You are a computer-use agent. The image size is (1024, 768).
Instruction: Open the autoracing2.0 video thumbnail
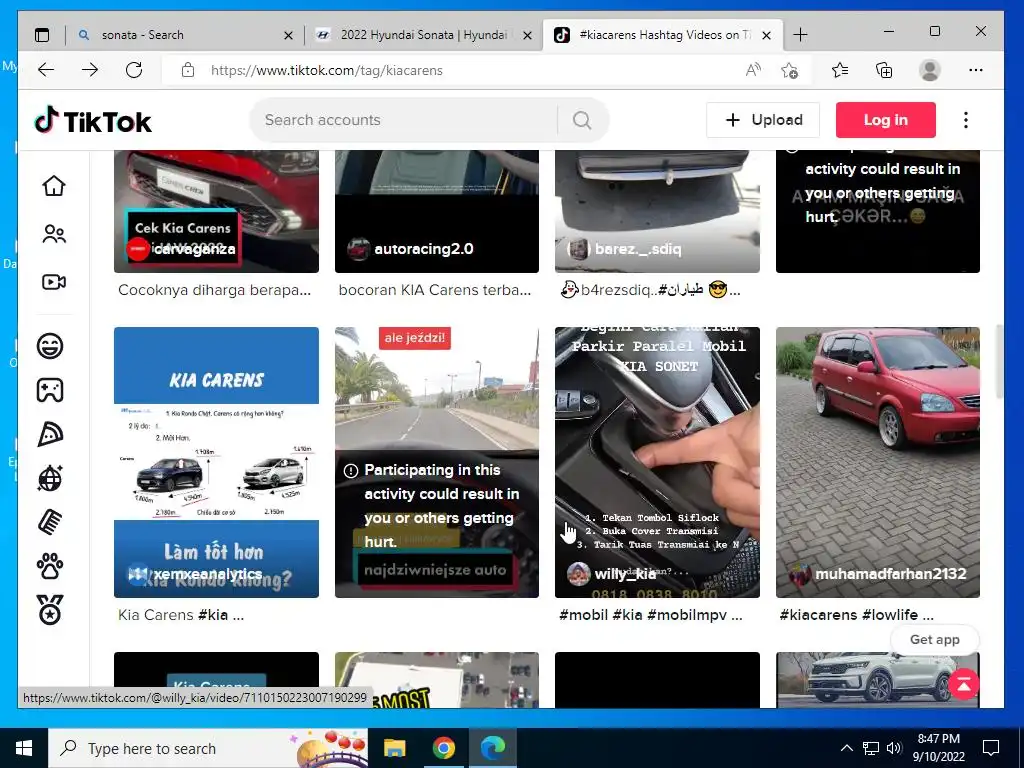(437, 211)
